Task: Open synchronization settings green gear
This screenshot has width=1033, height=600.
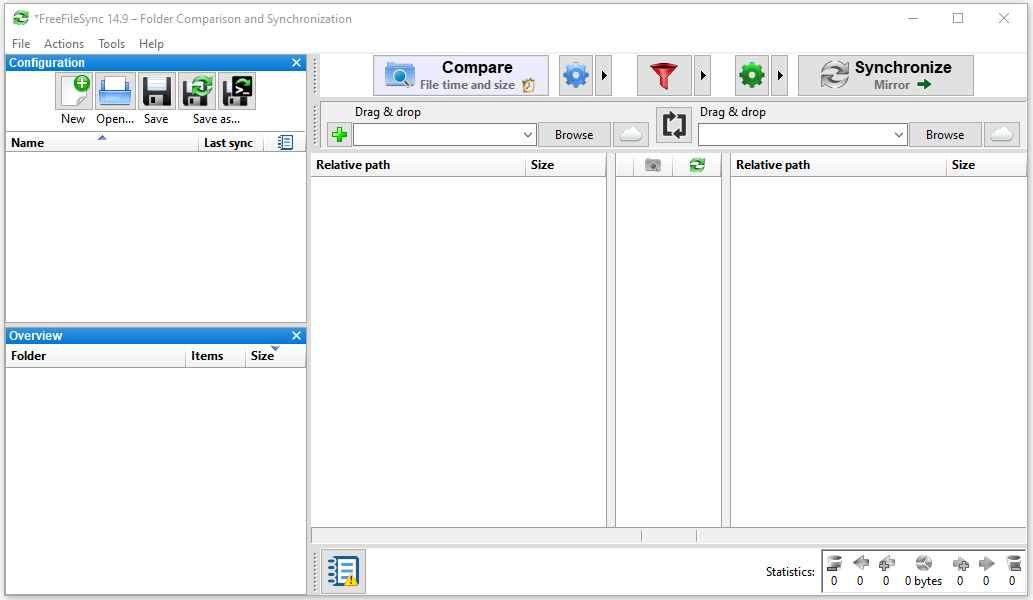Action: [x=752, y=75]
